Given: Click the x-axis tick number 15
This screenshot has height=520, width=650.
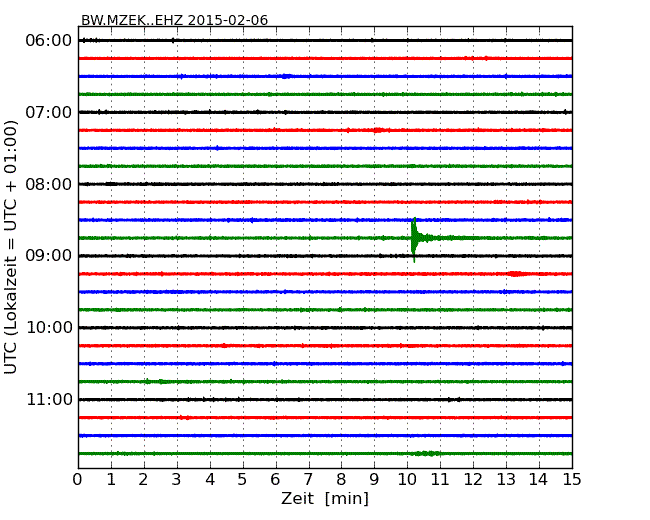Looking at the screenshot, I should [x=572, y=479].
